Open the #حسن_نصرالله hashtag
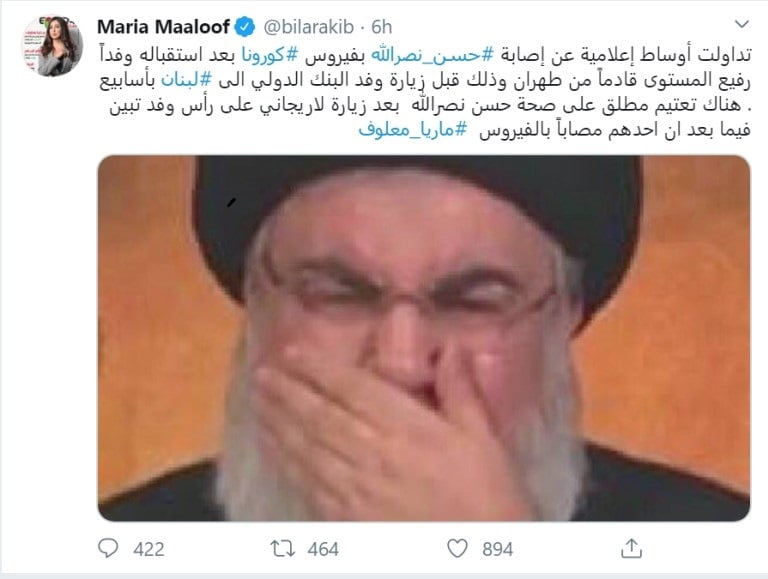Viewport: 768px width, 579px height. click(x=424, y=55)
